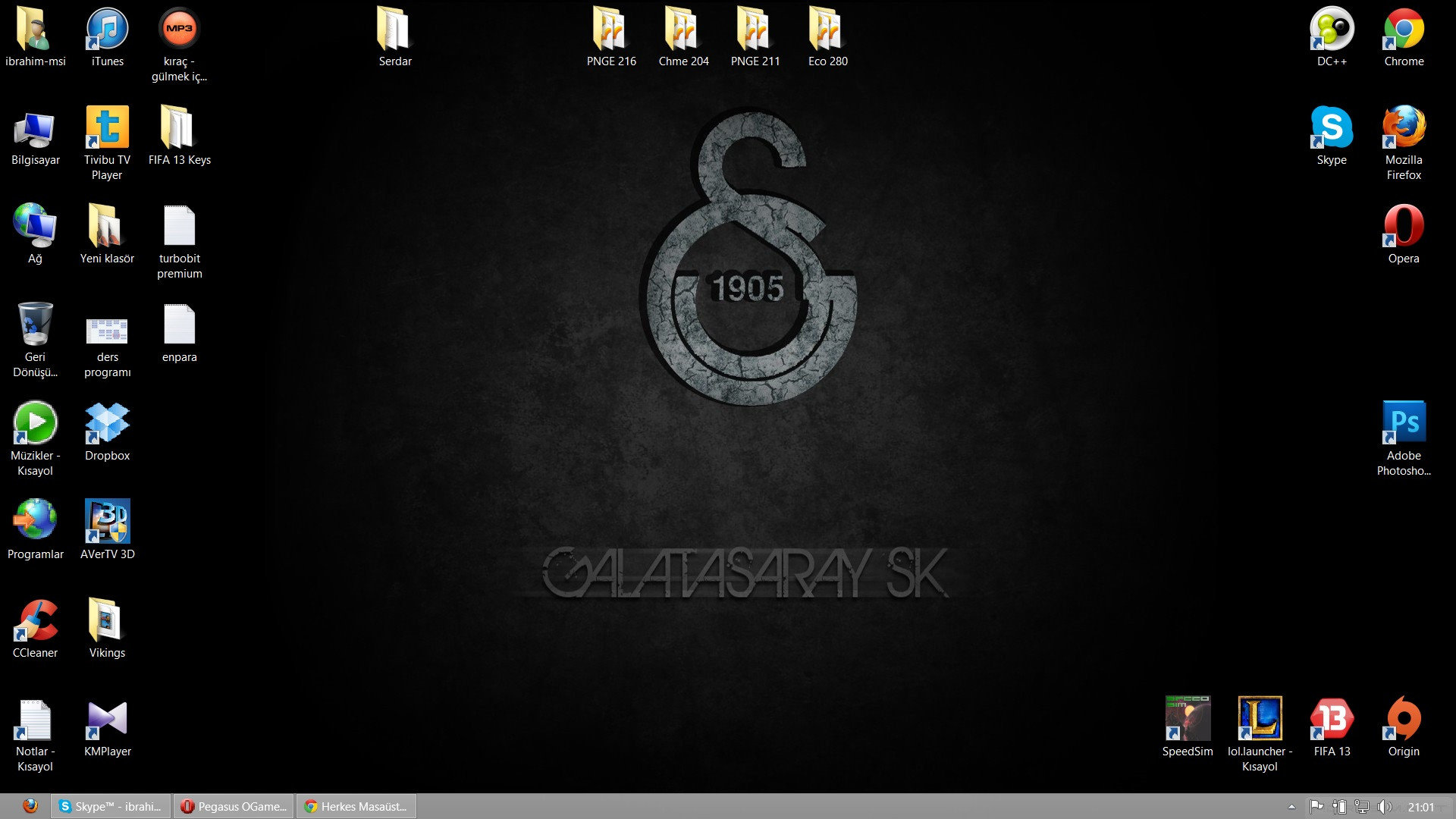Open Action Center flag tray icon
1456x819 pixels.
(1316, 807)
